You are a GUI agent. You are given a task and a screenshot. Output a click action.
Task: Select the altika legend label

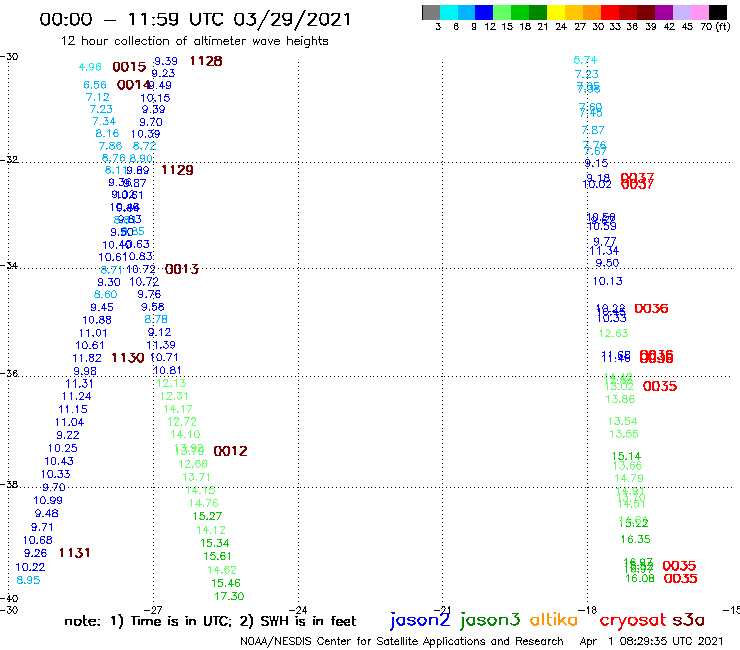(553, 619)
